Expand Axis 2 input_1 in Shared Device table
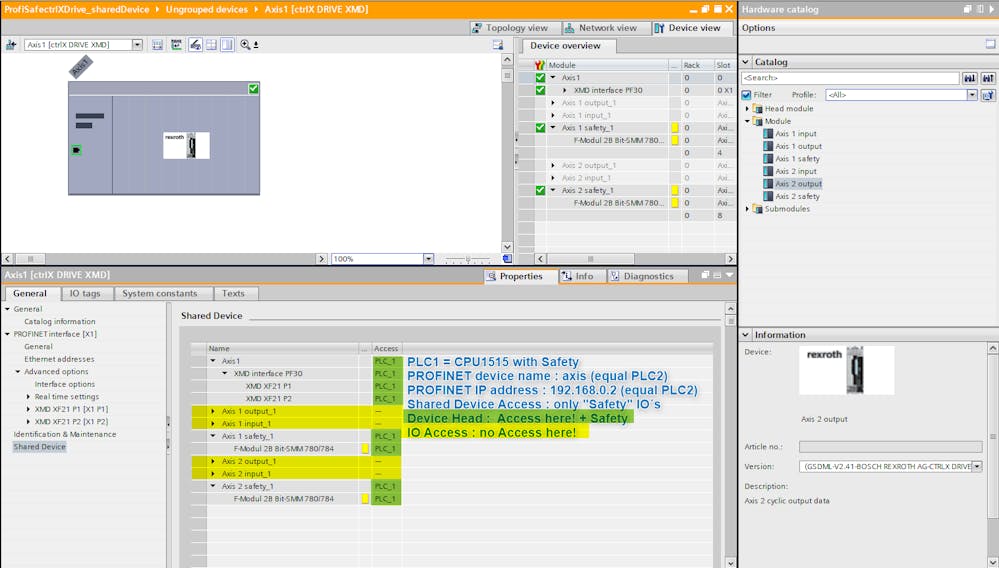This screenshot has height=568, width=999. click(x=213, y=474)
